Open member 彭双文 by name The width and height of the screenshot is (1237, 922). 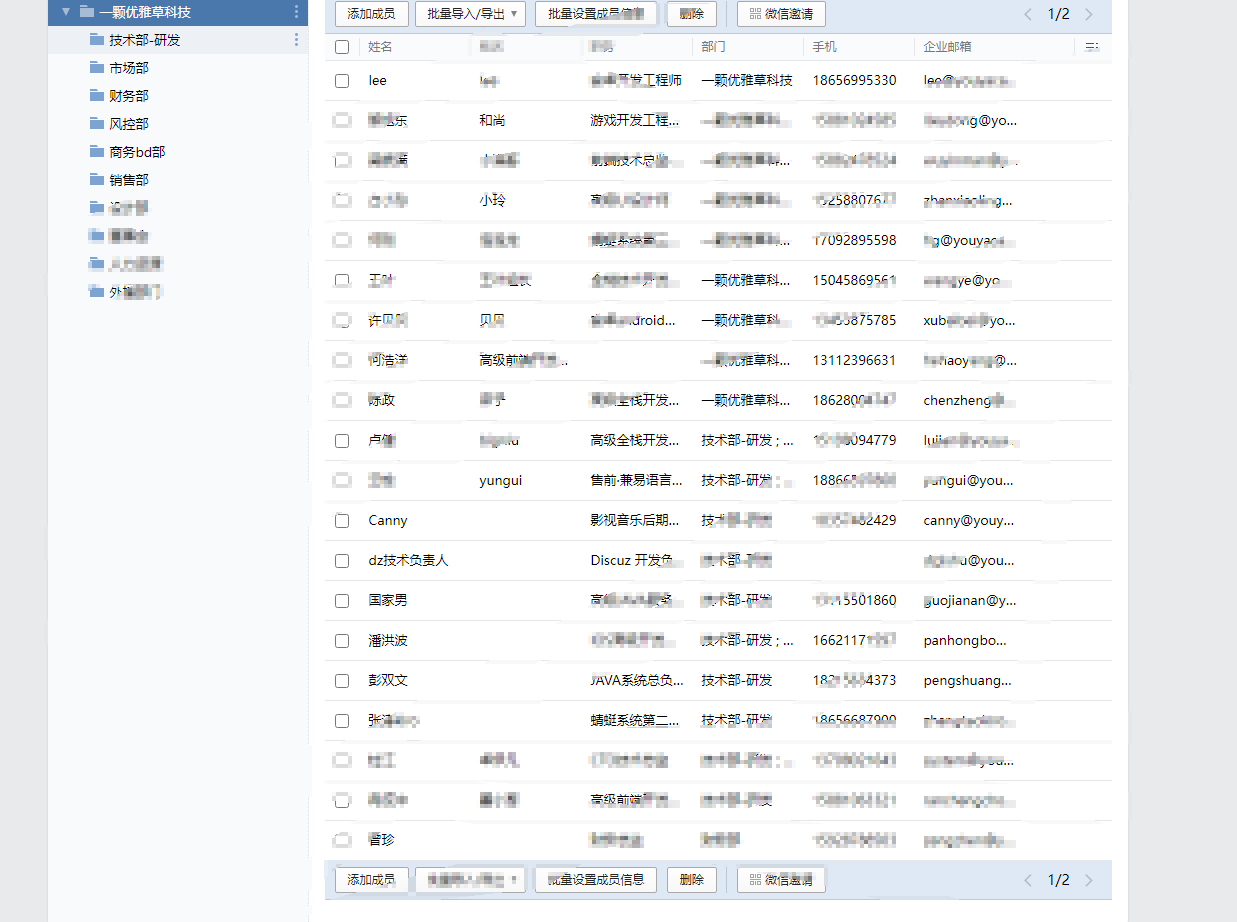(x=388, y=680)
